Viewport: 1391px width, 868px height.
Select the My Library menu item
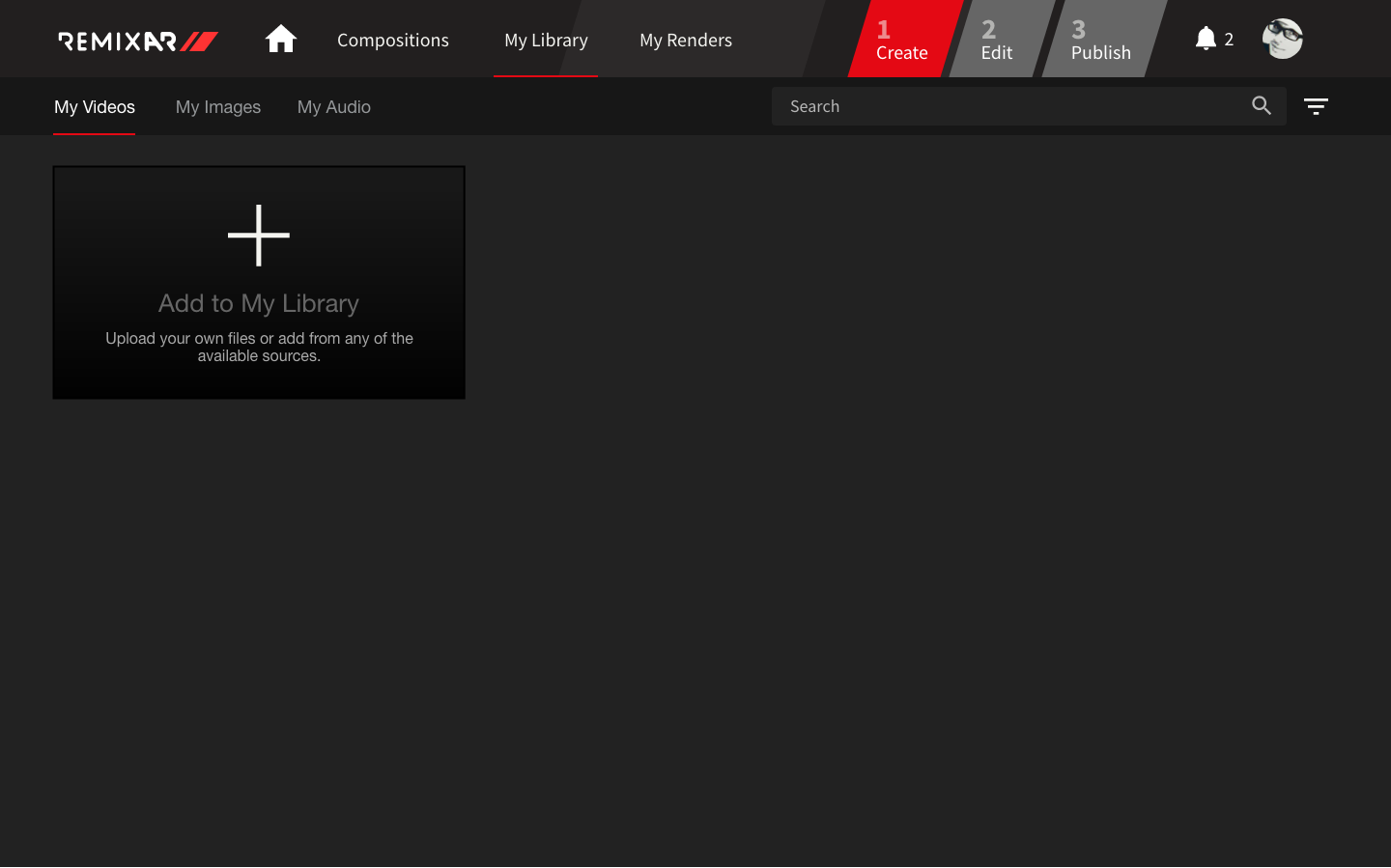(x=546, y=40)
